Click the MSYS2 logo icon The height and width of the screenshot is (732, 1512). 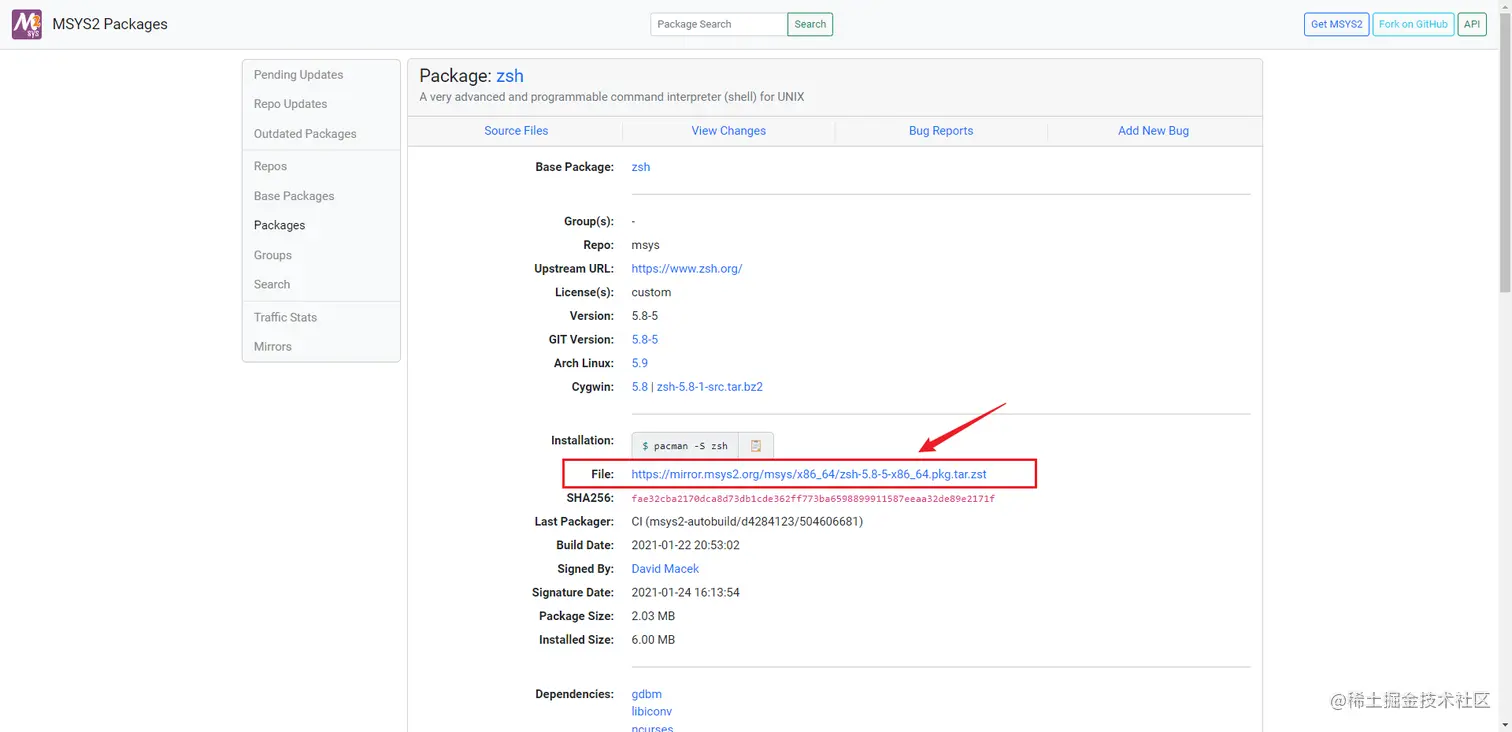27,24
